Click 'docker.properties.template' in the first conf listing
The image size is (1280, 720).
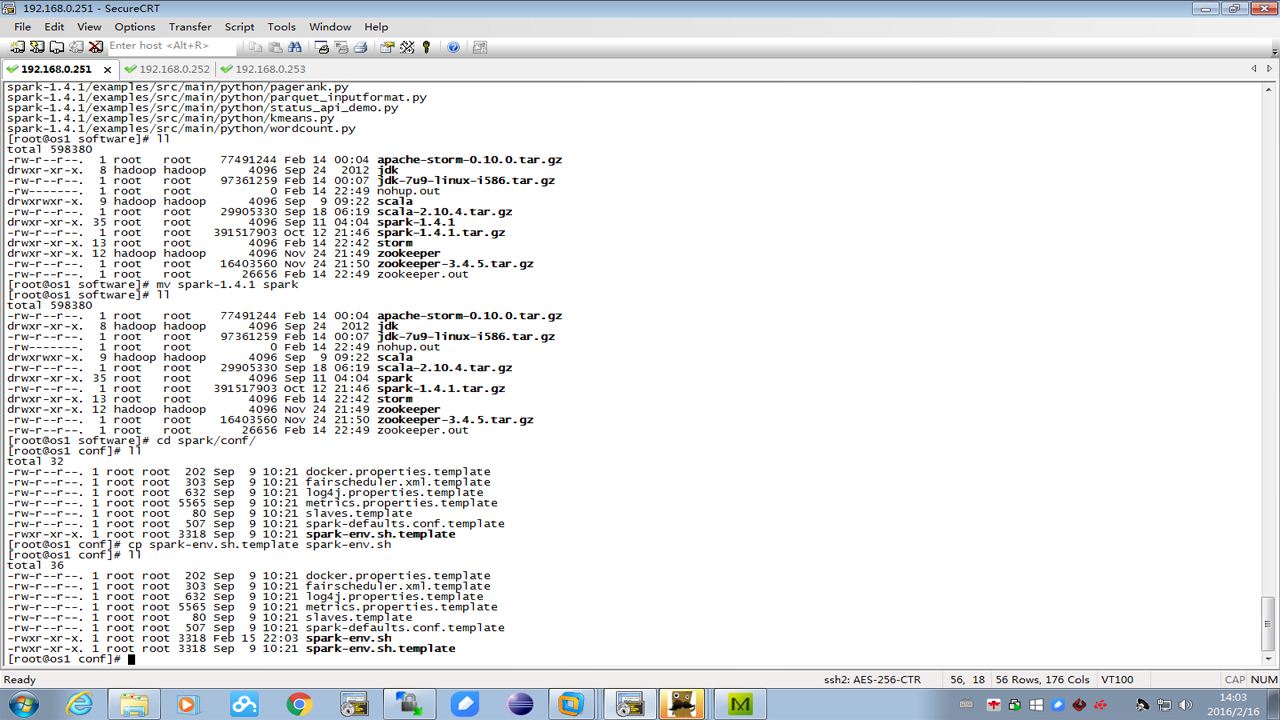[x=398, y=472]
